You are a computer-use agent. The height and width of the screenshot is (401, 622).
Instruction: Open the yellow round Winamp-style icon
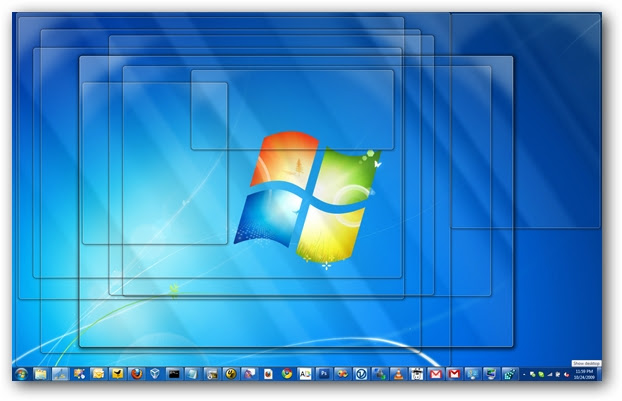231,374
